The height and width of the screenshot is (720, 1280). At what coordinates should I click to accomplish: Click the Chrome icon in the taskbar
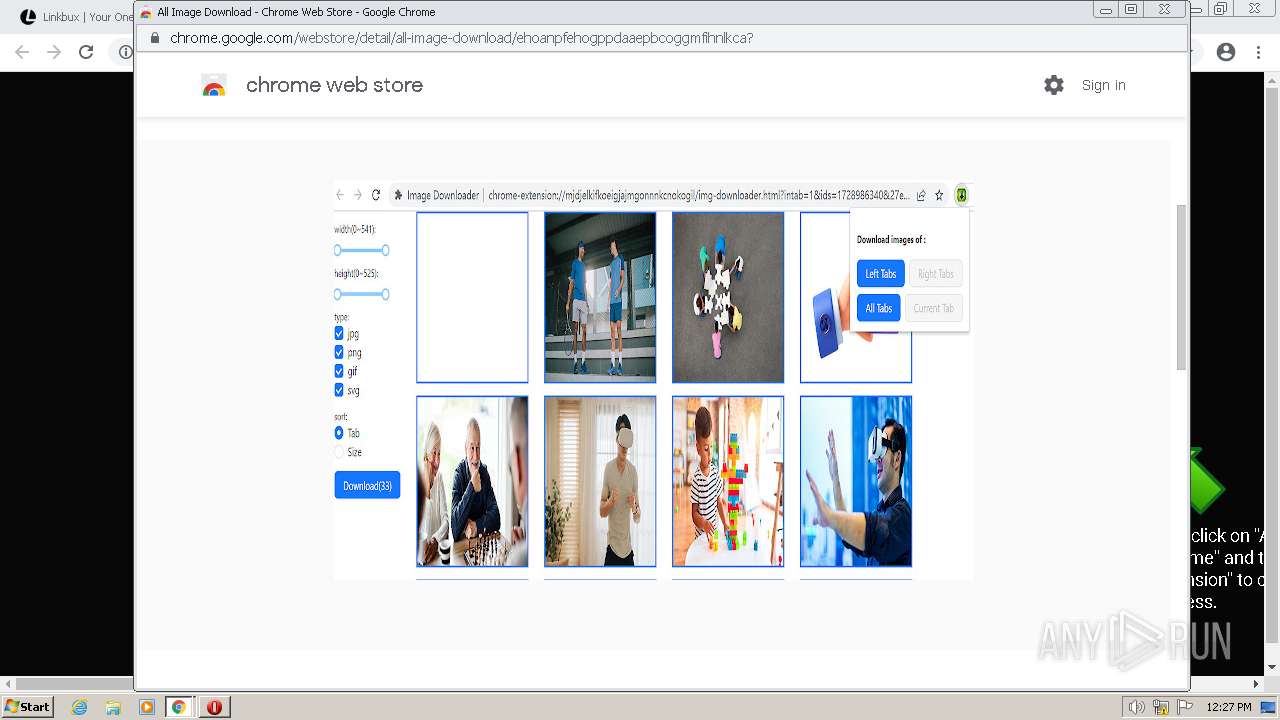pos(179,707)
